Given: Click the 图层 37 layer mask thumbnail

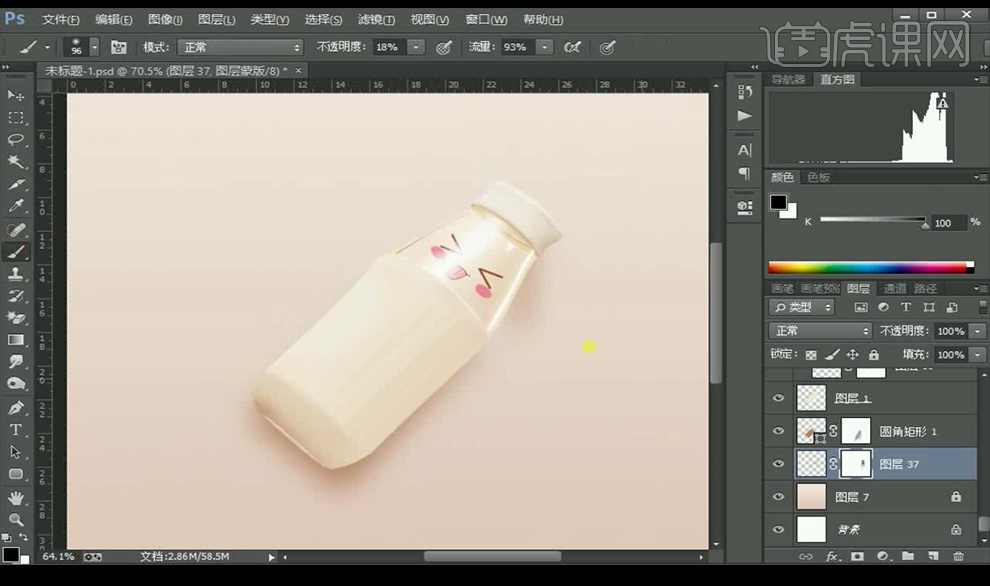Looking at the screenshot, I should pyautogui.click(x=855, y=463).
